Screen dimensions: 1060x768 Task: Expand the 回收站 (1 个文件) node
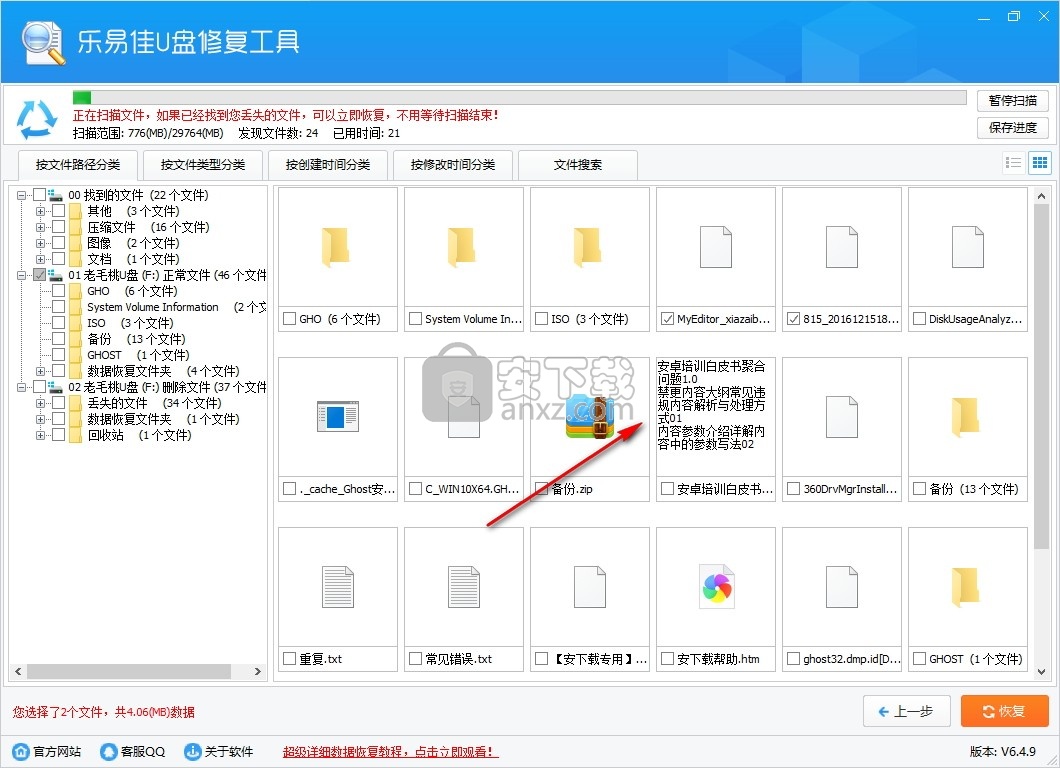(x=41, y=435)
